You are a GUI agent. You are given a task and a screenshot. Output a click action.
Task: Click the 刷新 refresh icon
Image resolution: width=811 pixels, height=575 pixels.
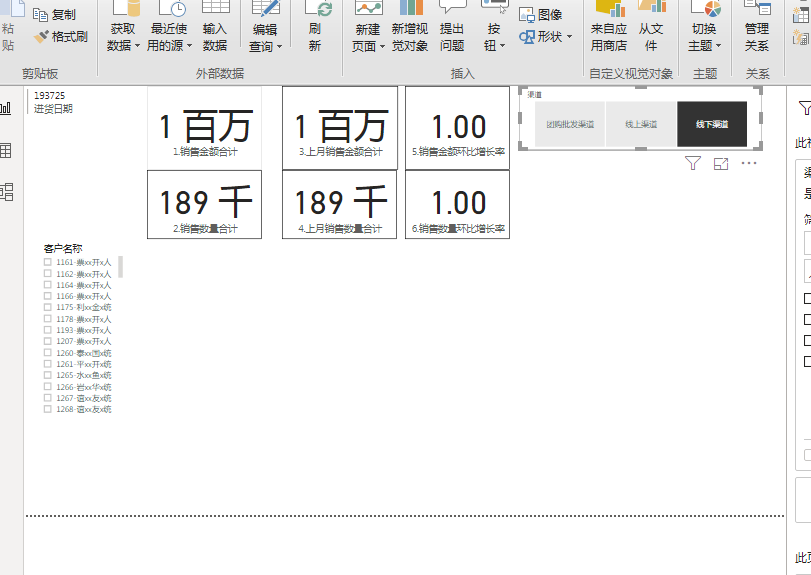(x=320, y=8)
